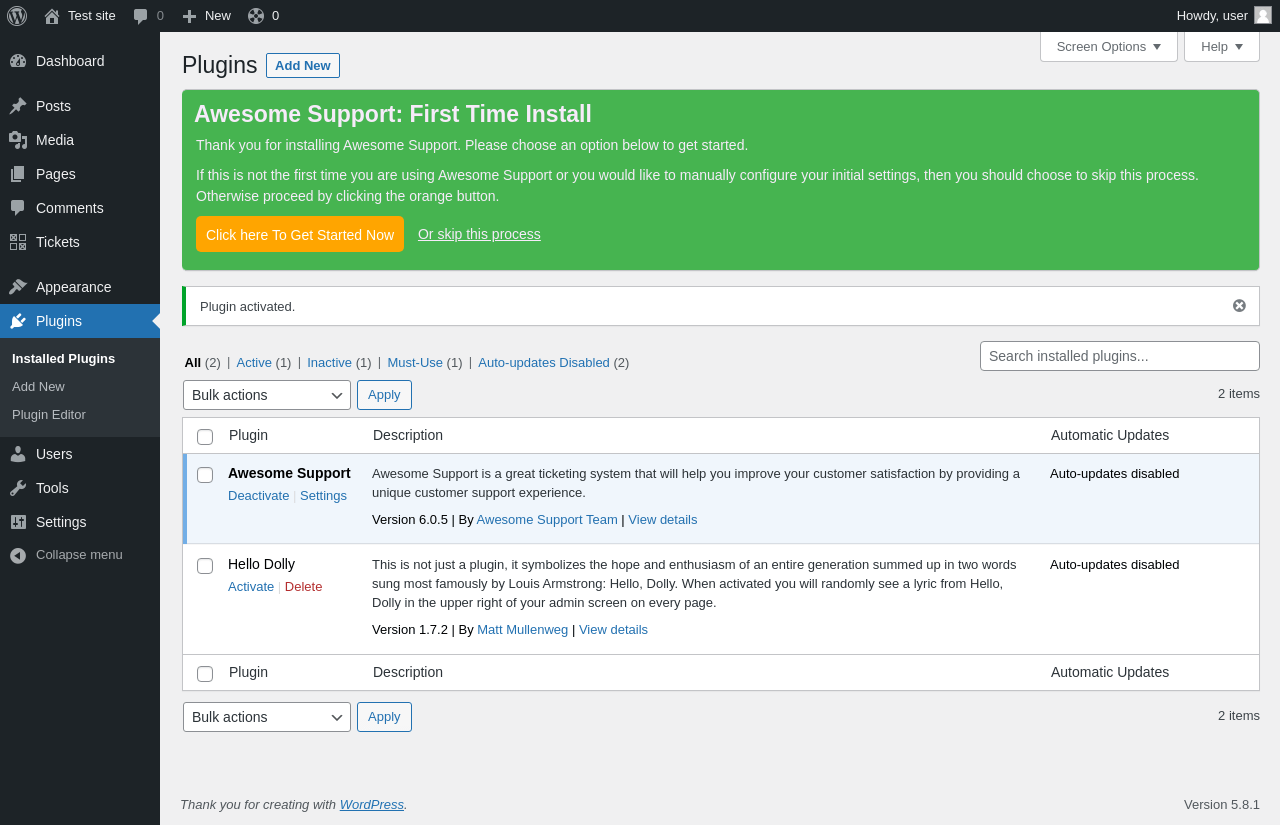
Task: Click the comments bubble icon in admin bar
Action: click(141, 16)
